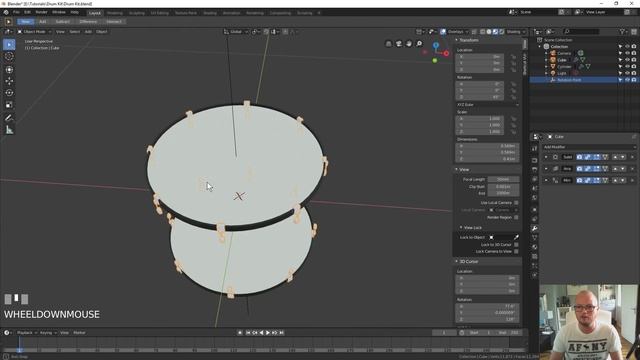Move the Array modifier down

[623, 169]
